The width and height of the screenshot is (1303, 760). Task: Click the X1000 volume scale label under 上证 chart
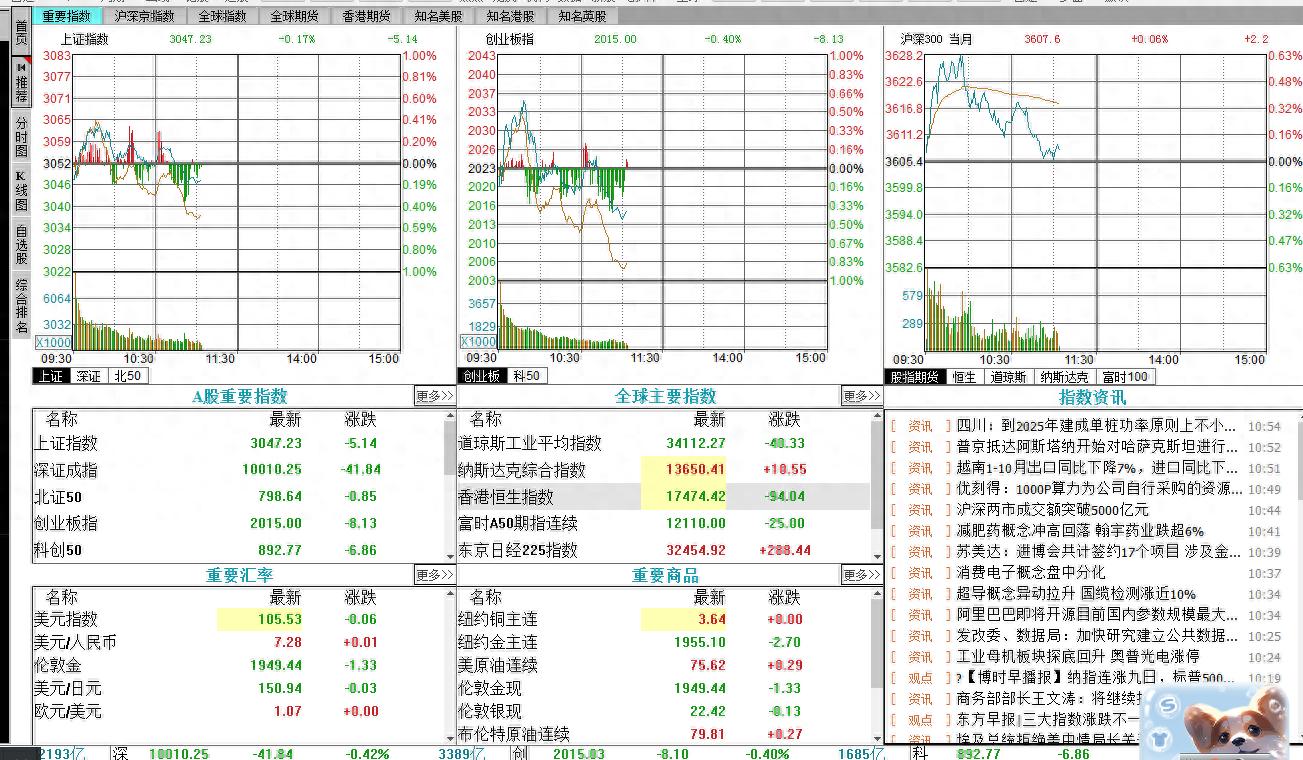51,342
